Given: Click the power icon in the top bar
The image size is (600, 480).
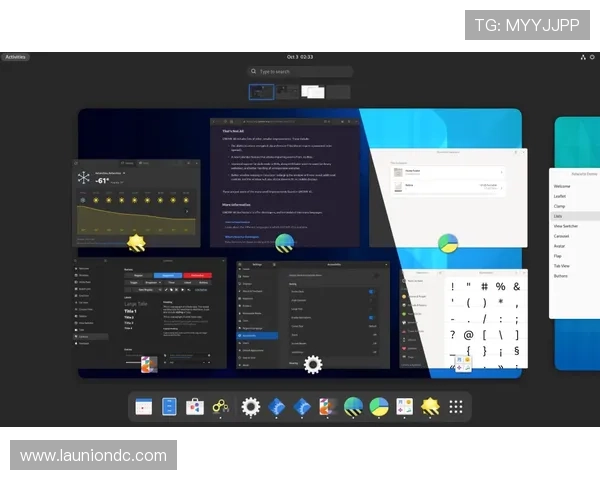Looking at the screenshot, I should coord(591,57).
